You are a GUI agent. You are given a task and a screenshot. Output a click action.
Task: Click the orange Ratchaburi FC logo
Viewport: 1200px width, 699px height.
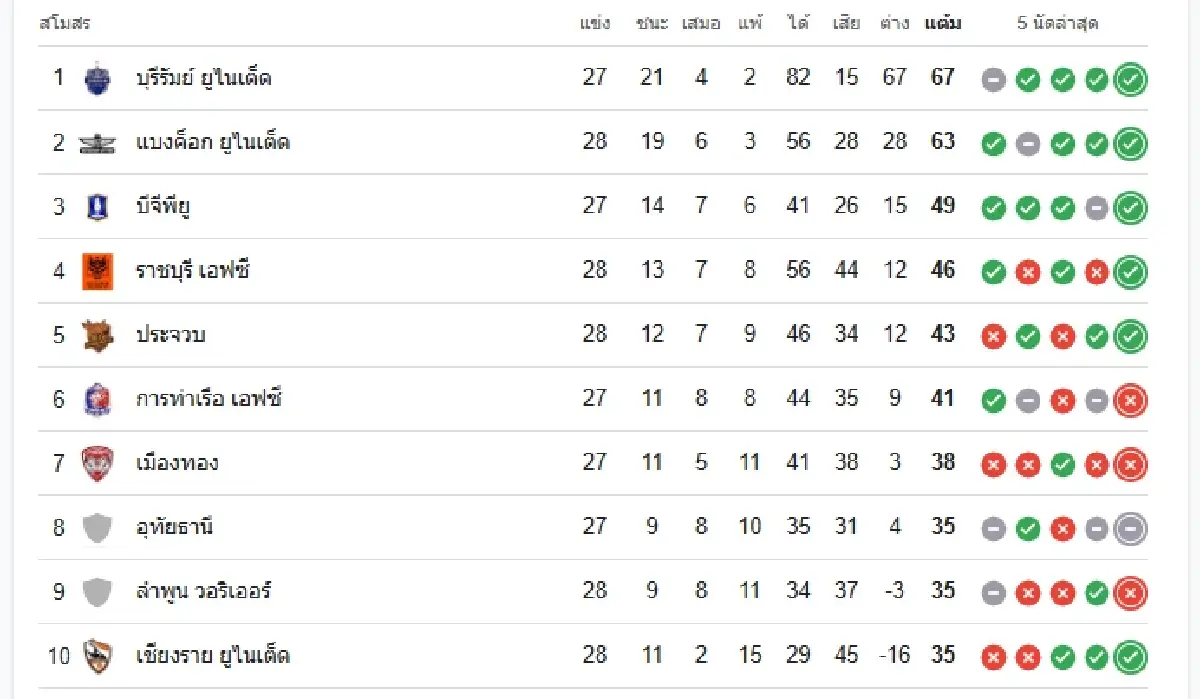[97, 271]
